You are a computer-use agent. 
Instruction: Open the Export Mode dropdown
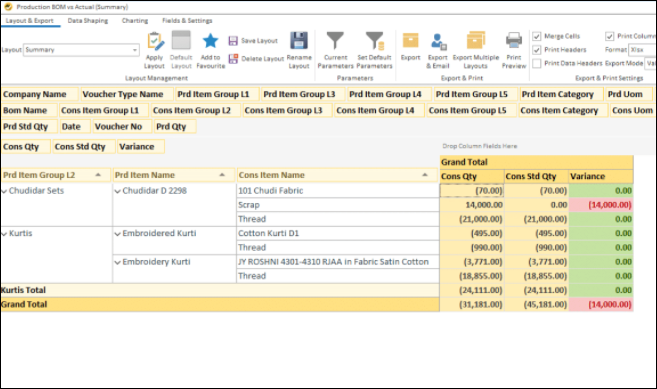coord(651,63)
